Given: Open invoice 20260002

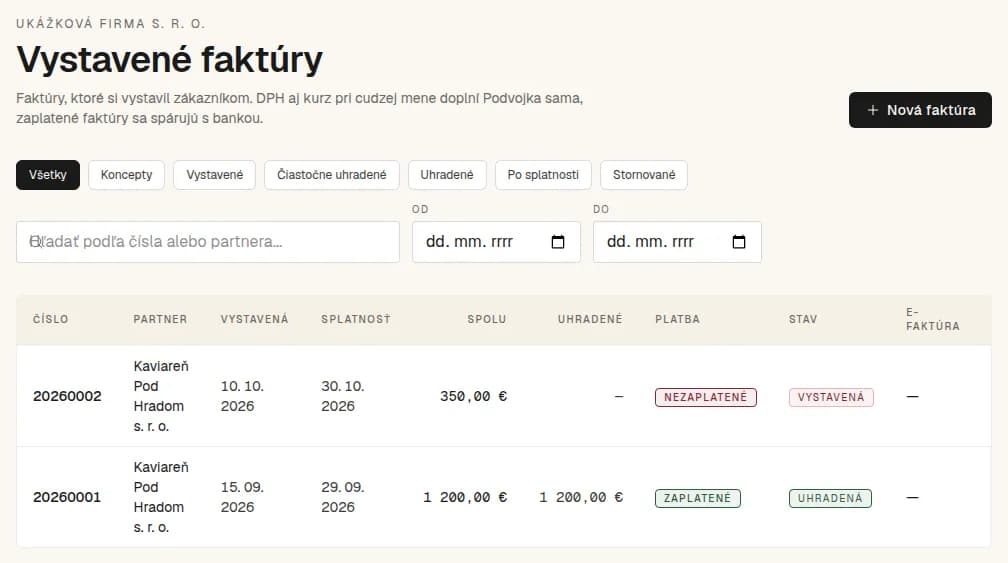Looking at the screenshot, I should (x=68, y=396).
